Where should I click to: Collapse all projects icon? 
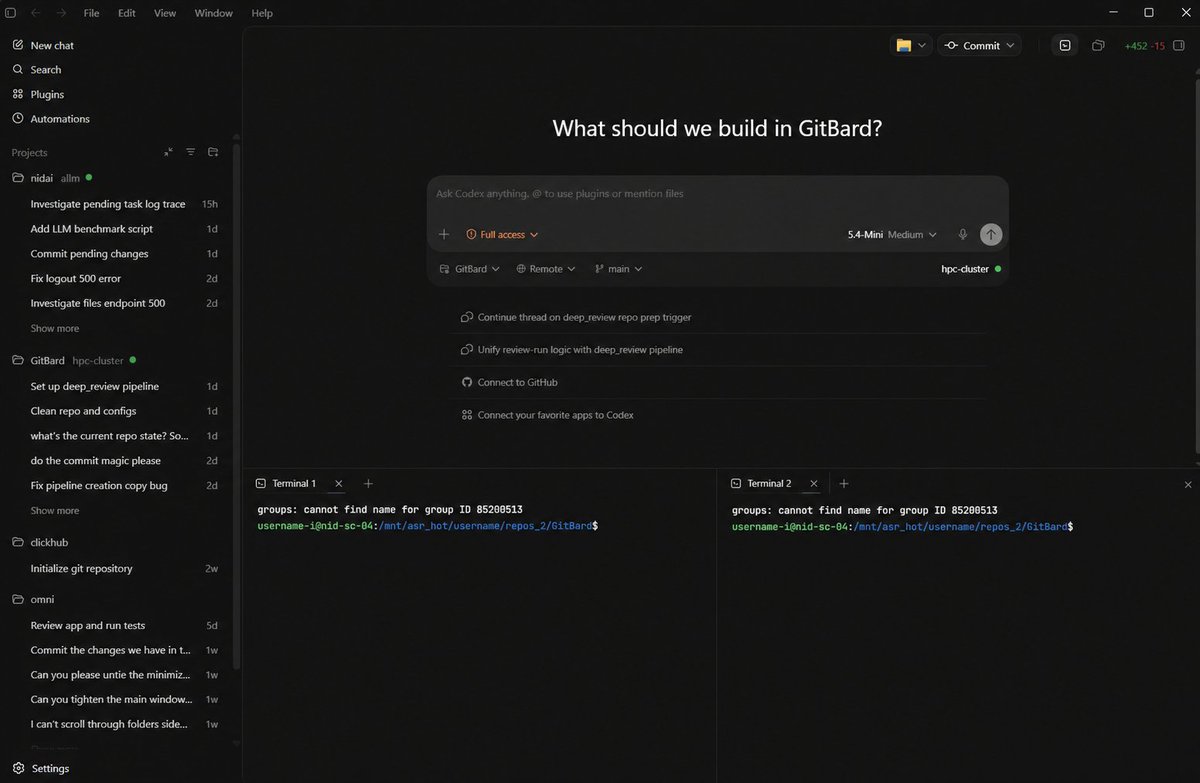tap(168, 152)
